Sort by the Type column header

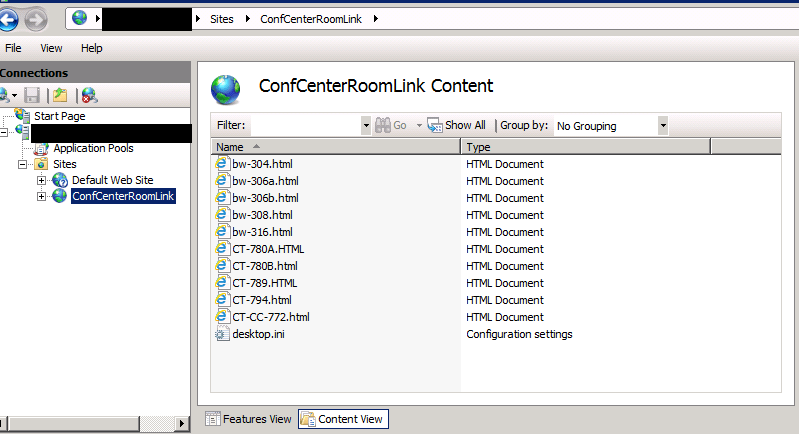click(x=585, y=147)
